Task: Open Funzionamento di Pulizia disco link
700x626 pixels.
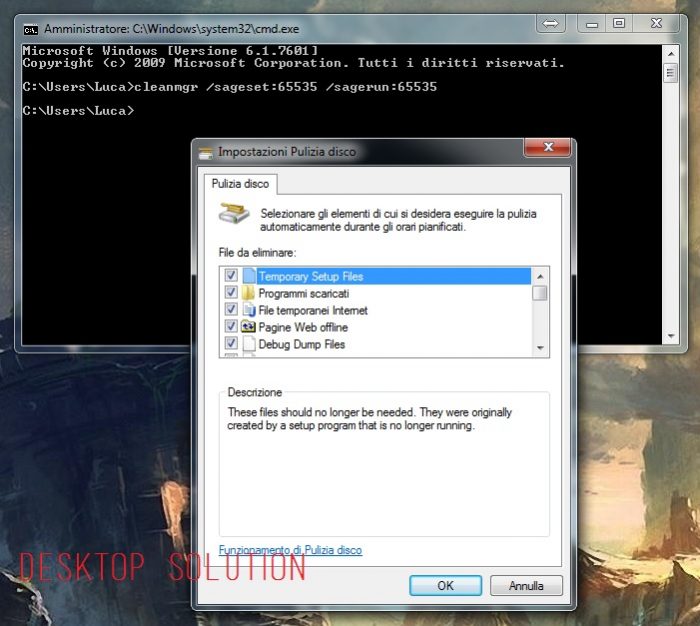Action: pos(290,550)
